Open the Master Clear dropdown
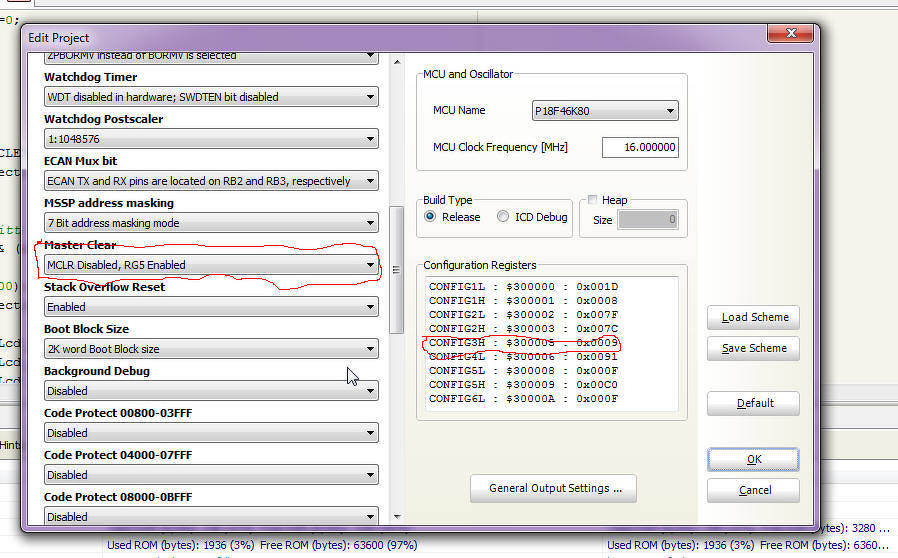The width and height of the screenshot is (898, 558). point(211,265)
